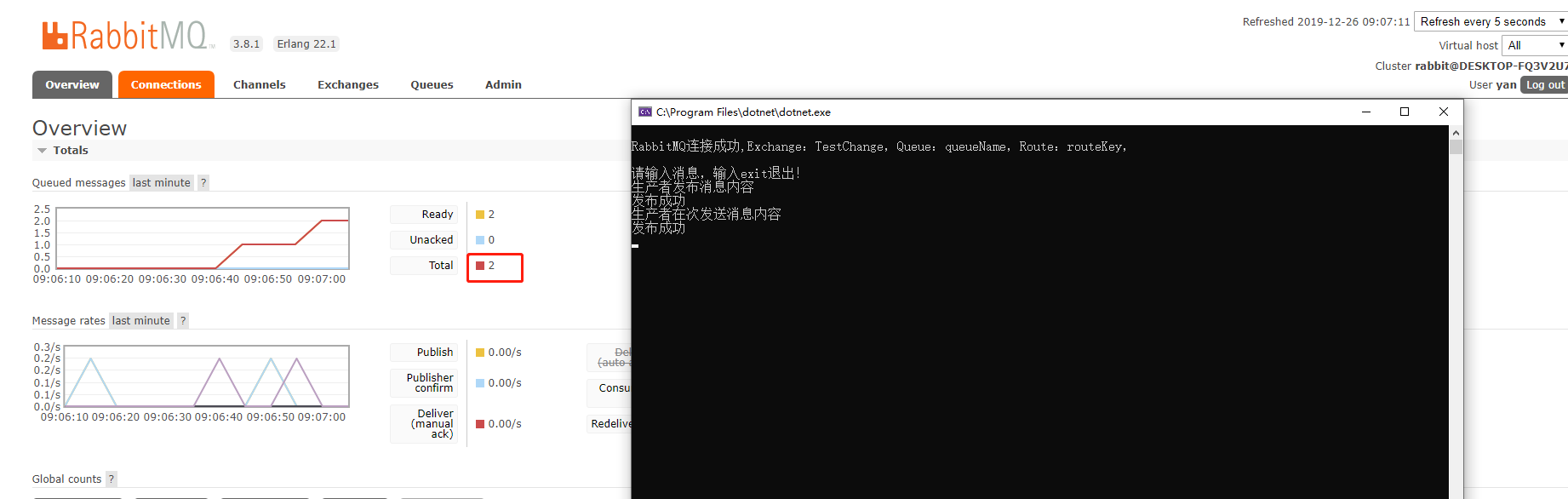Click the cluster name rabbit@DESKTOP text
The image size is (1568, 499).
pyautogui.click(x=1491, y=66)
